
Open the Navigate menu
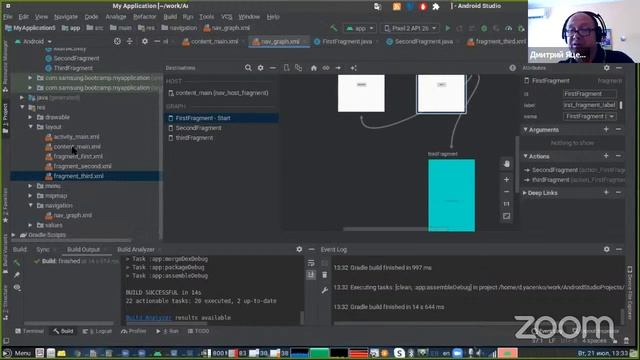click(66, 17)
